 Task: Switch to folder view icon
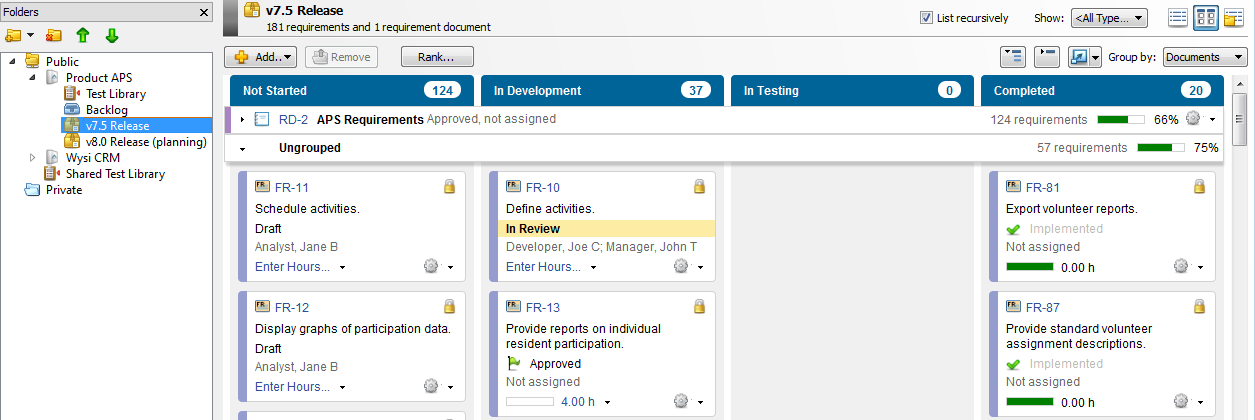(1233, 18)
